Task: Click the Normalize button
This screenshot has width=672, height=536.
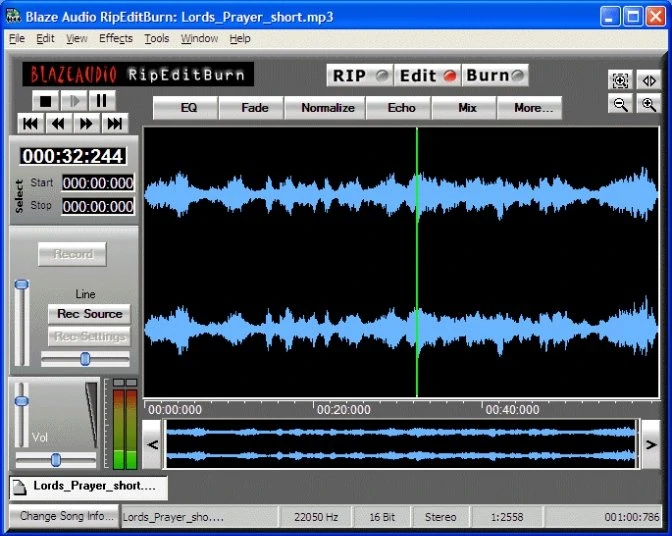Action: pyautogui.click(x=325, y=108)
